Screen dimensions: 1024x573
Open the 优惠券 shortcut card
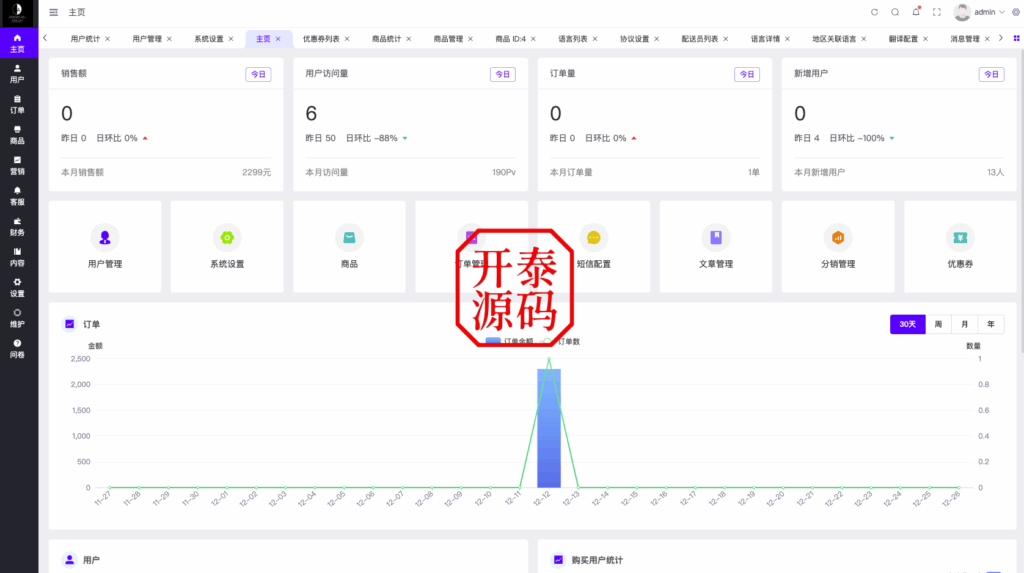[x=960, y=247]
